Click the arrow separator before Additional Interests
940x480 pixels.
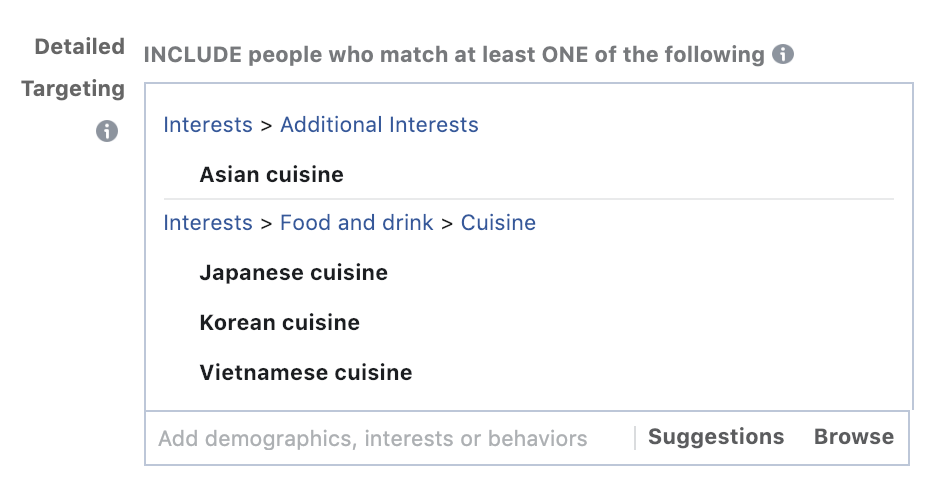click(x=266, y=125)
